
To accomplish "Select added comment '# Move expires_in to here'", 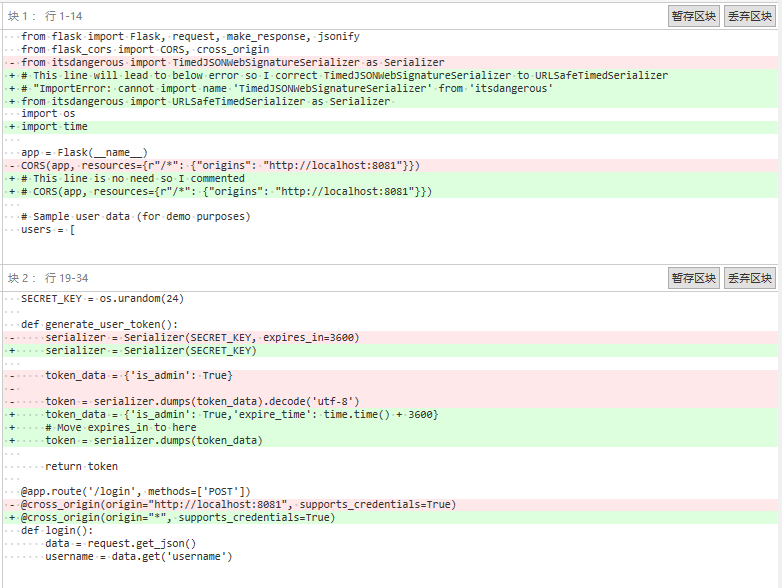I will [x=391, y=427].
